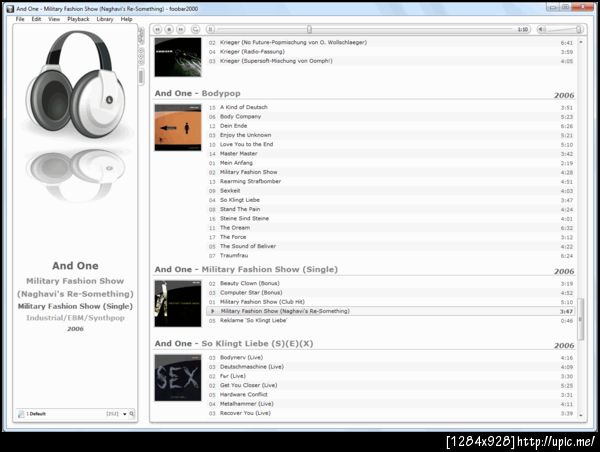Screen dimensions: 600x452
Task: Select track Dein Ende
Action: [x=390, y=126]
